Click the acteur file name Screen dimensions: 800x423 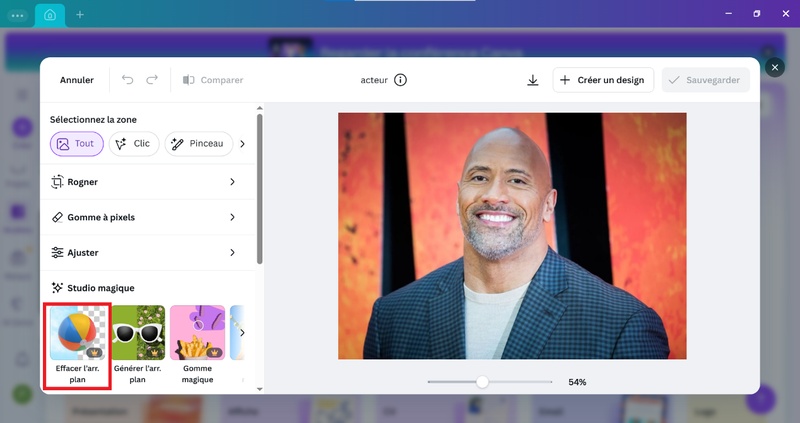coord(374,80)
